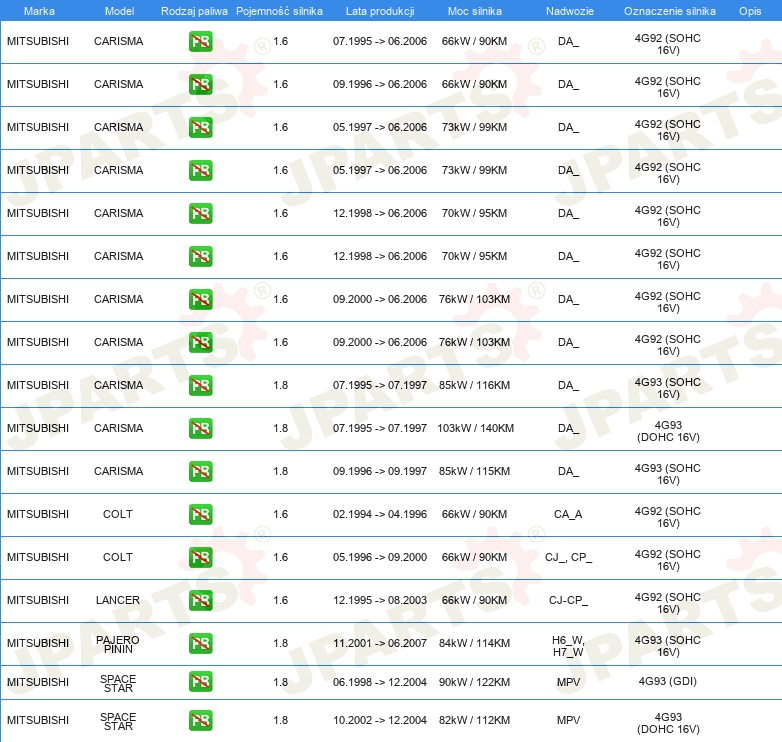Select the date range 02.1994 -> 04.1996
Viewport: 782px width, 742px height.
[x=380, y=514]
